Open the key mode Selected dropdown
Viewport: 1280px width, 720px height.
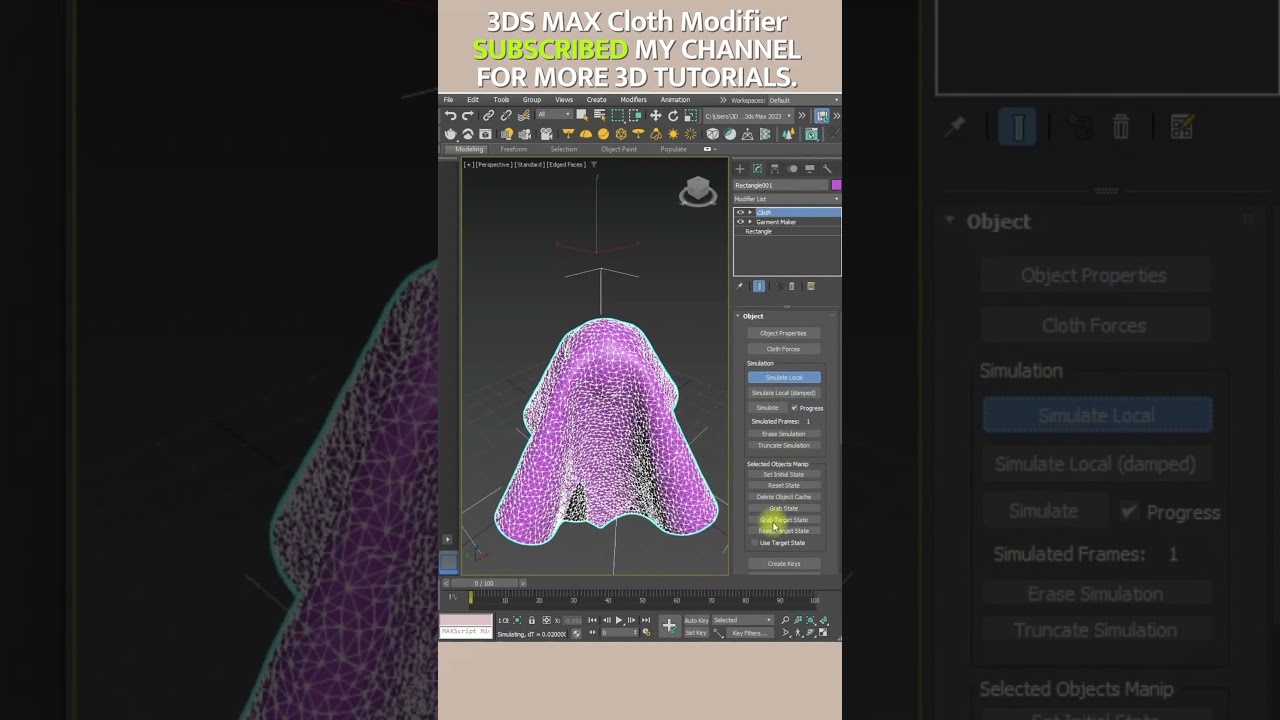pyautogui.click(x=742, y=620)
